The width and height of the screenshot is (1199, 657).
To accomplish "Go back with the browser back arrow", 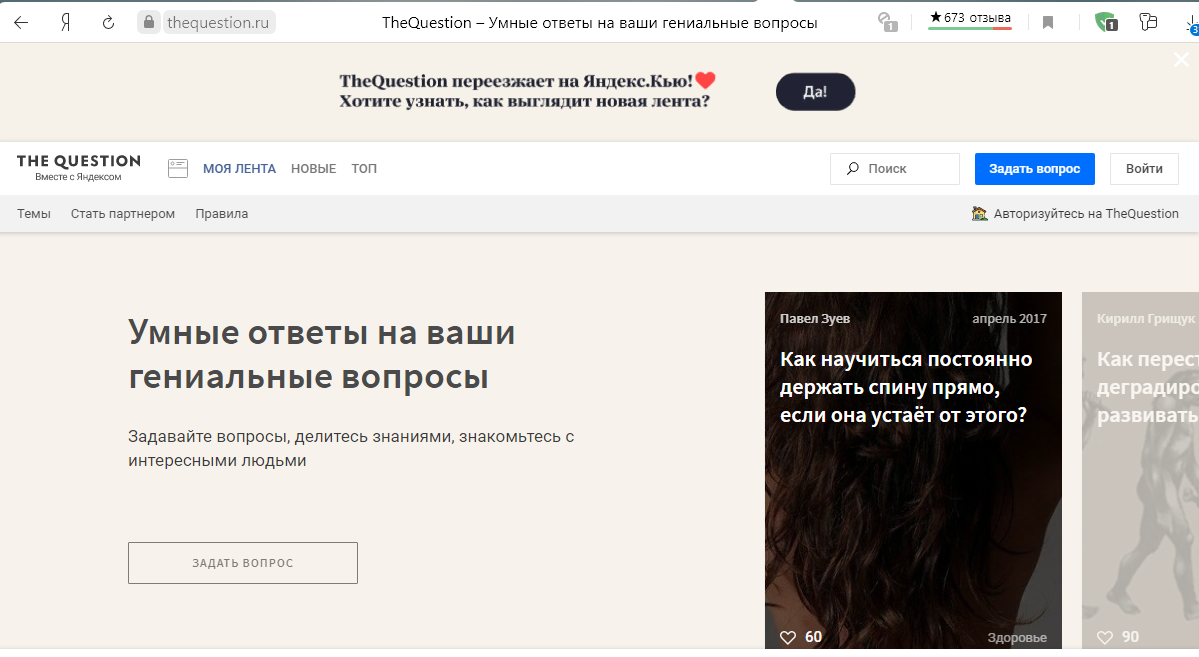I will (21, 22).
